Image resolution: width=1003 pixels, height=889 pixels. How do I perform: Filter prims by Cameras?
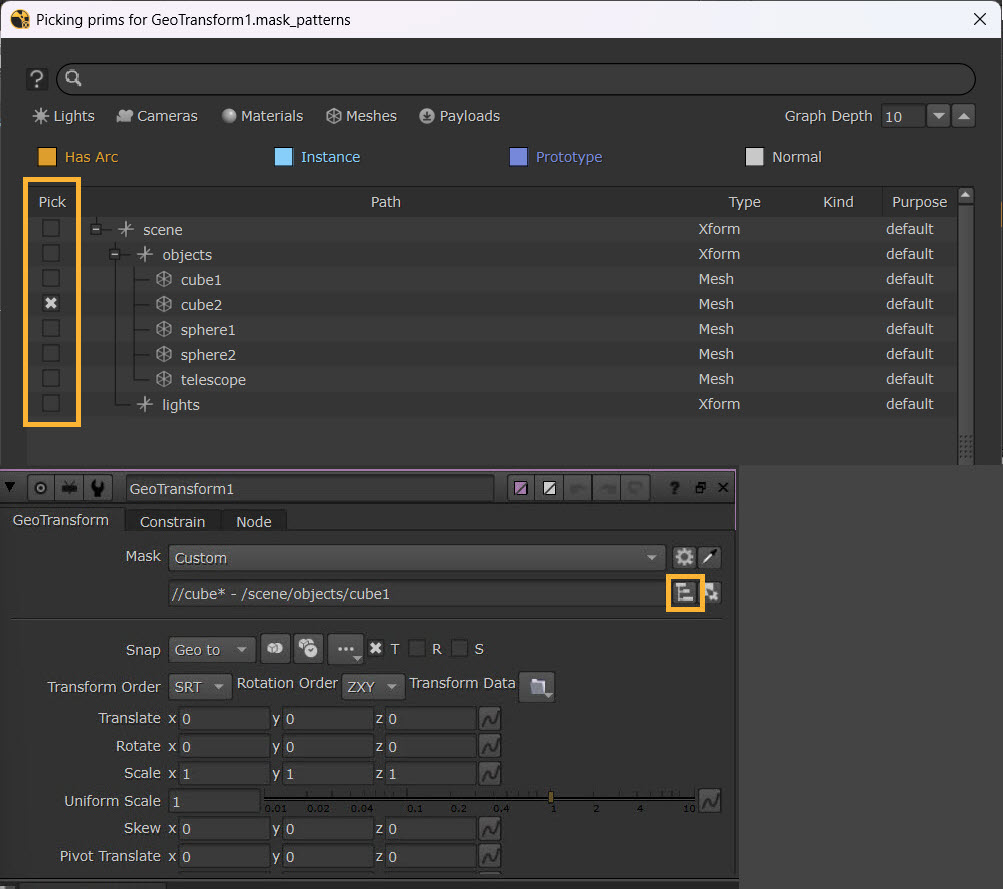(x=157, y=116)
